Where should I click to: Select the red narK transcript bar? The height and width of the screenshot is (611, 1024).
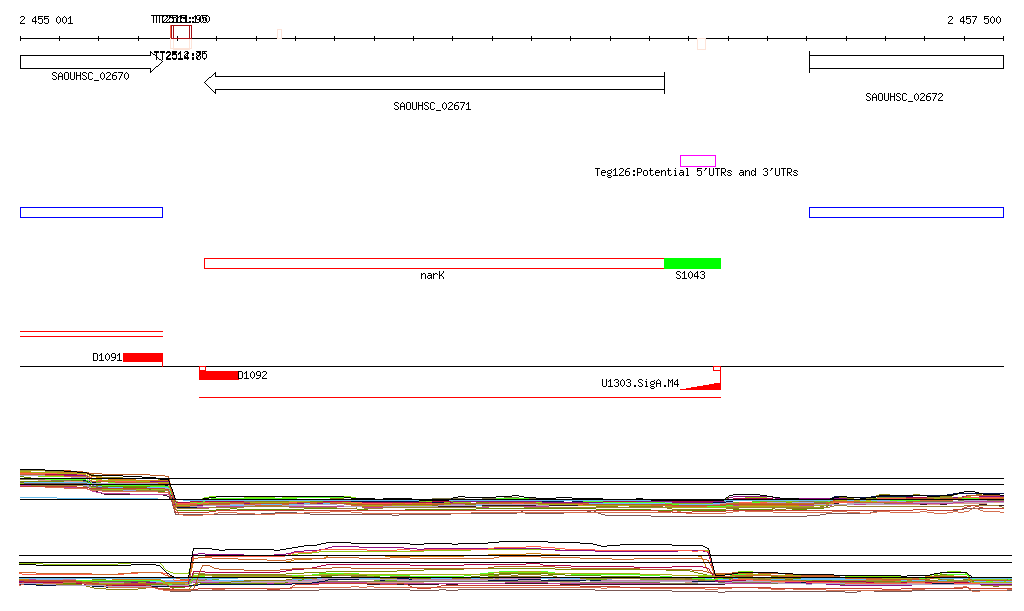(x=433, y=263)
